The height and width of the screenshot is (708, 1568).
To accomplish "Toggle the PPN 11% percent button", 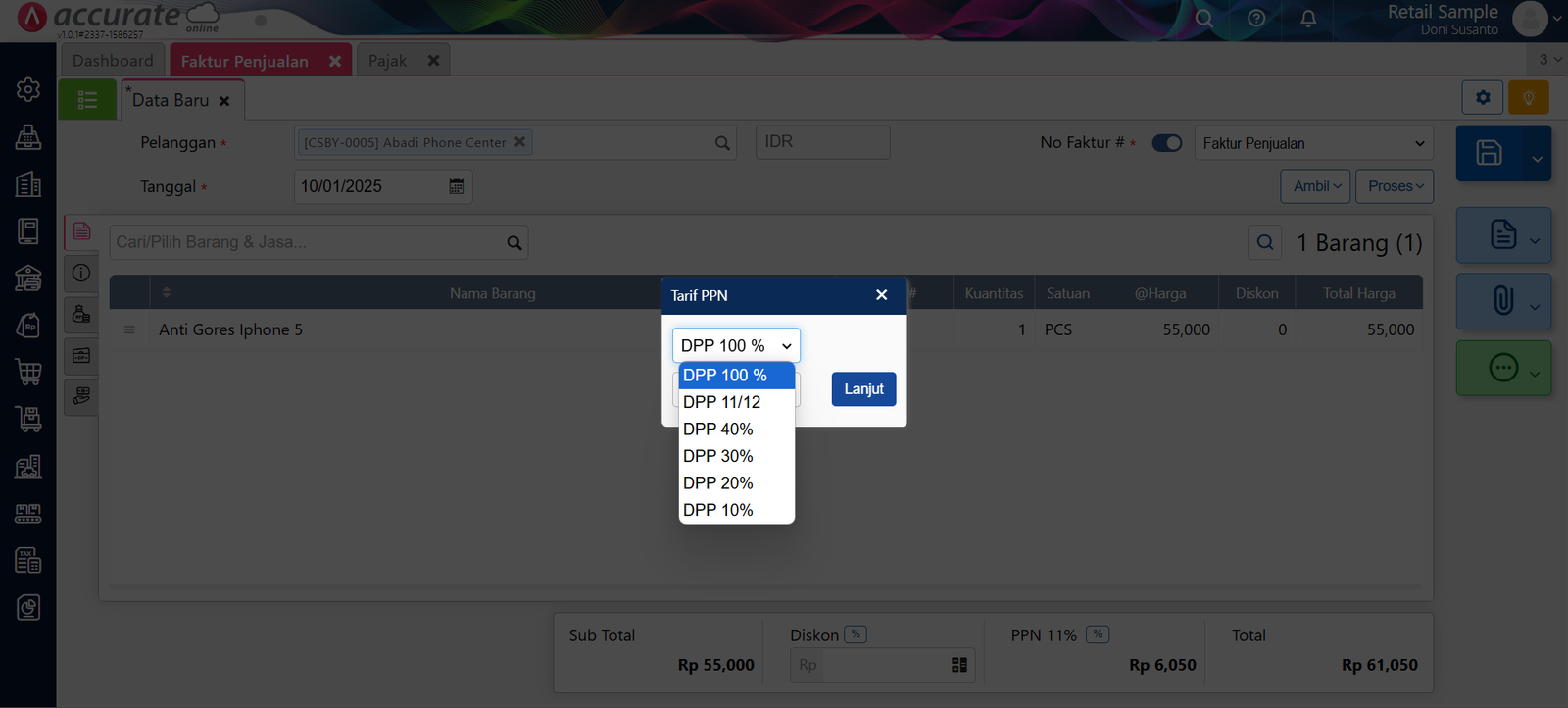I will 1098,634.
